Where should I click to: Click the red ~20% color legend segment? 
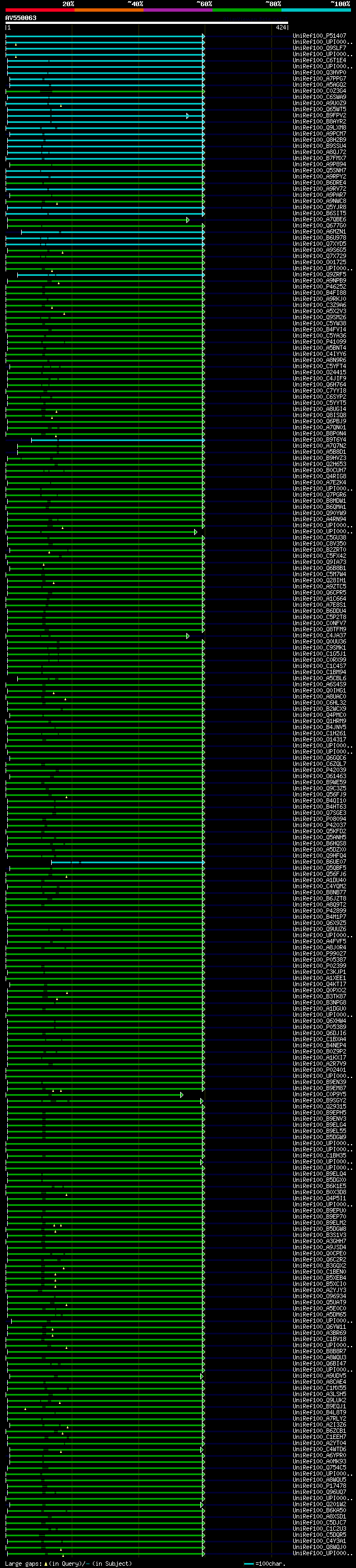(39, 11)
